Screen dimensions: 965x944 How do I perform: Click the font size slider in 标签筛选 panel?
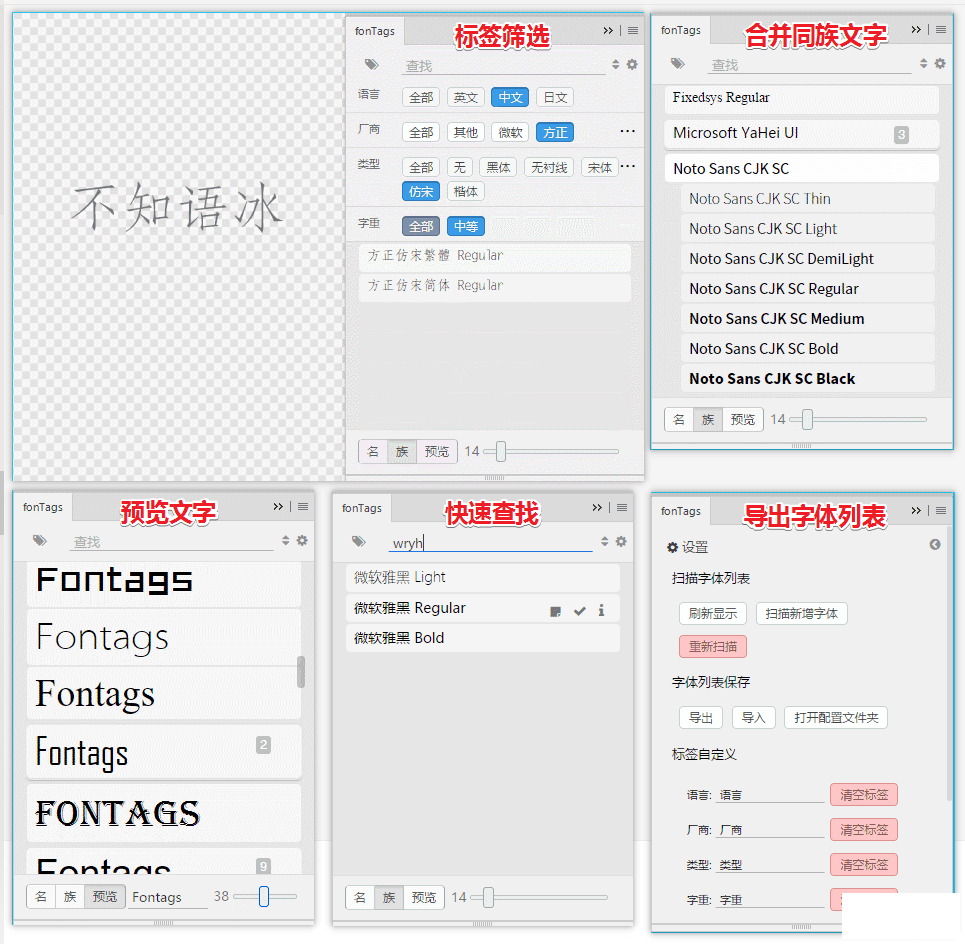click(551, 452)
